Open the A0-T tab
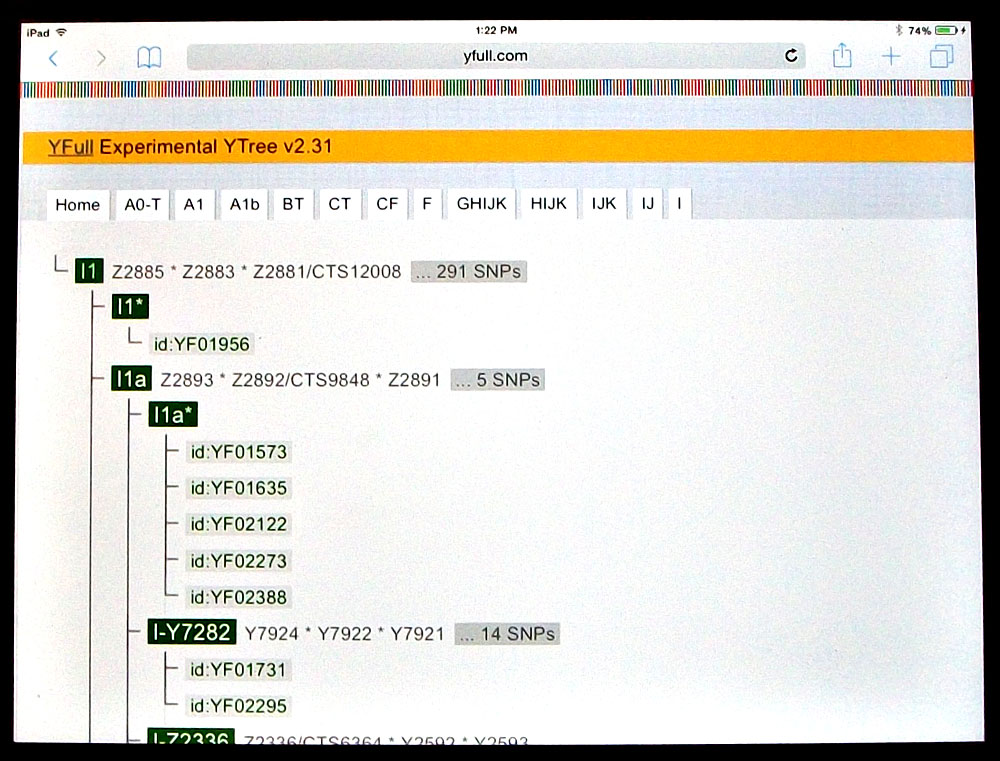The width and height of the screenshot is (1000, 761). [142, 205]
